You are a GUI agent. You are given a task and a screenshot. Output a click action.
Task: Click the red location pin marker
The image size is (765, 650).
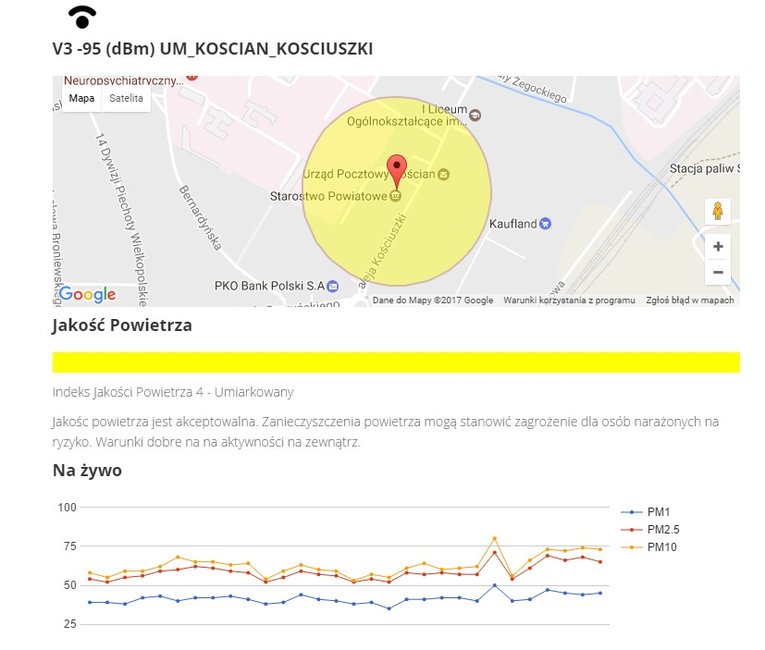point(397,170)
